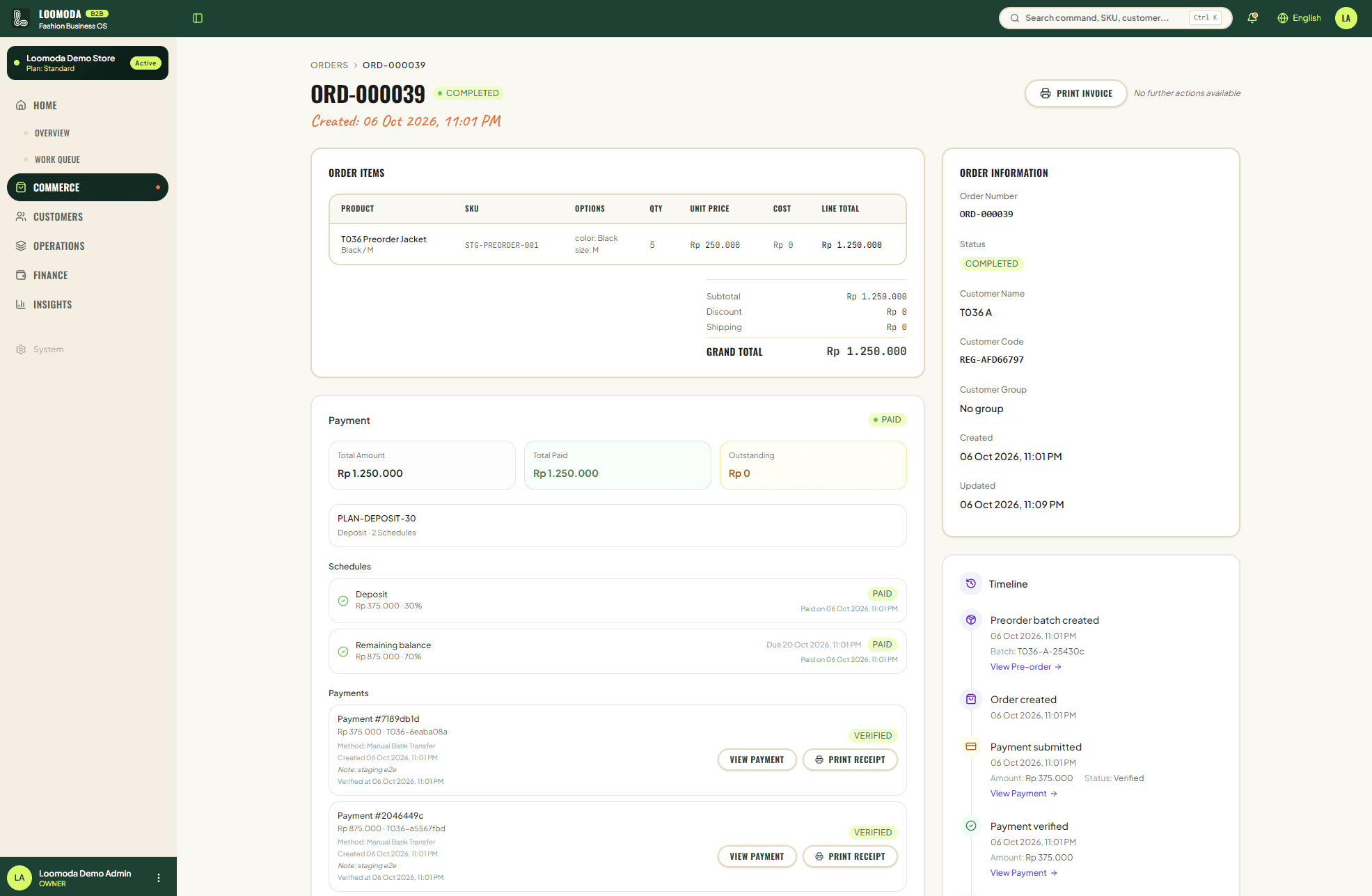Click the Operations layers icon
Screen dimensions: 1372x896
click(x=21, y=246)
